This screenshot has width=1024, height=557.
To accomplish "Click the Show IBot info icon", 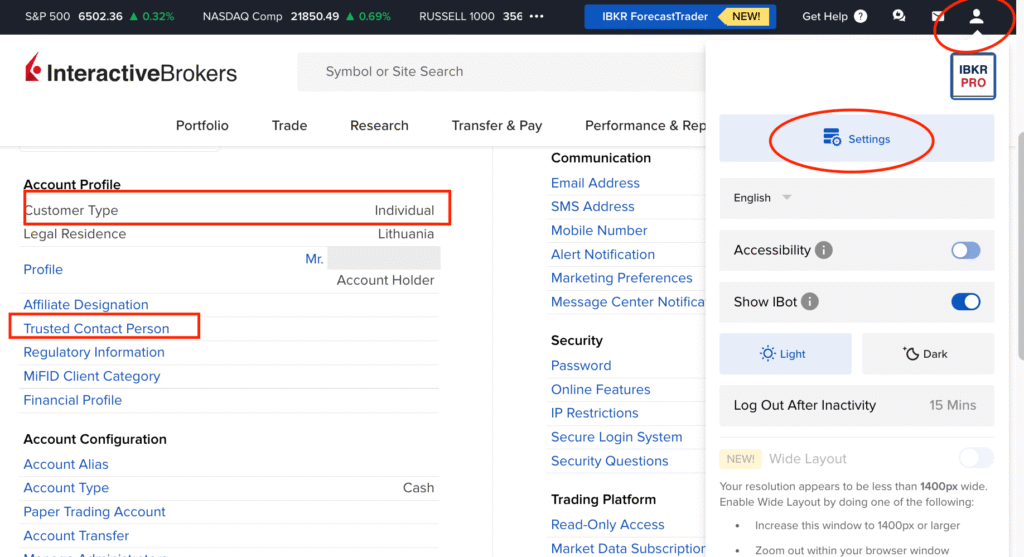I will click(809, 302).
